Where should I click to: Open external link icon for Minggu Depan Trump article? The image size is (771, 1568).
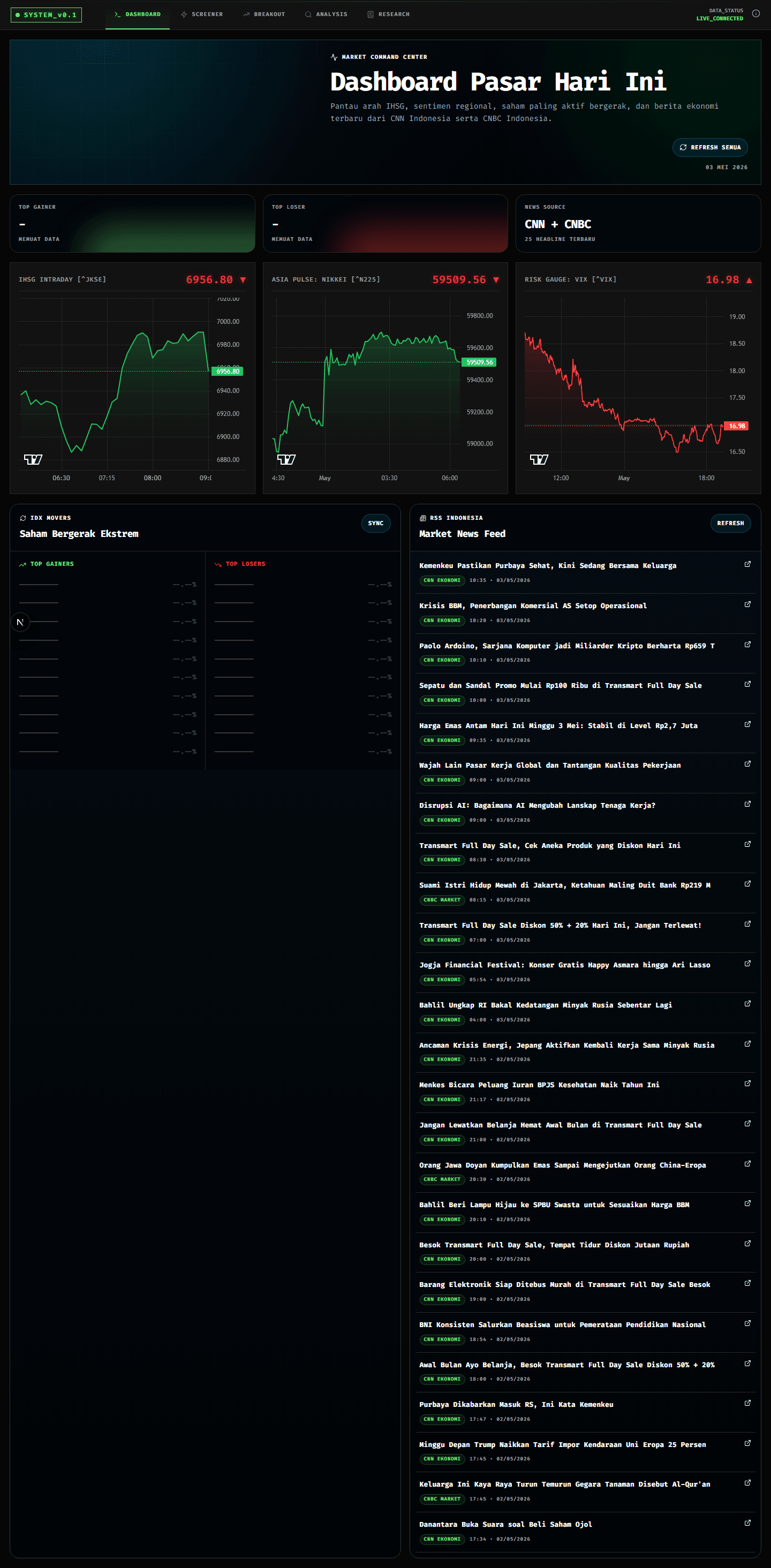[747, 1443]
